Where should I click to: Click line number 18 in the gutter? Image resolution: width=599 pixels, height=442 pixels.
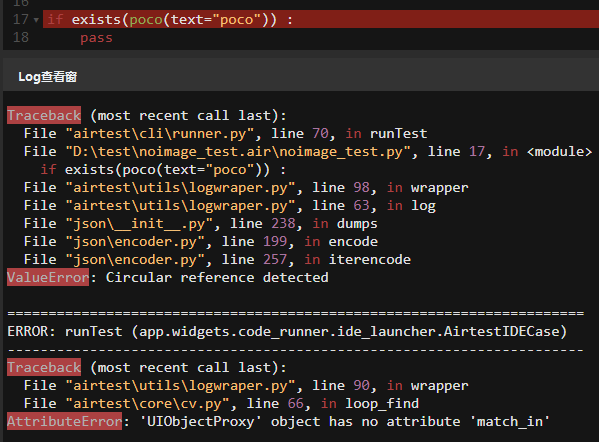coord(21,37)
